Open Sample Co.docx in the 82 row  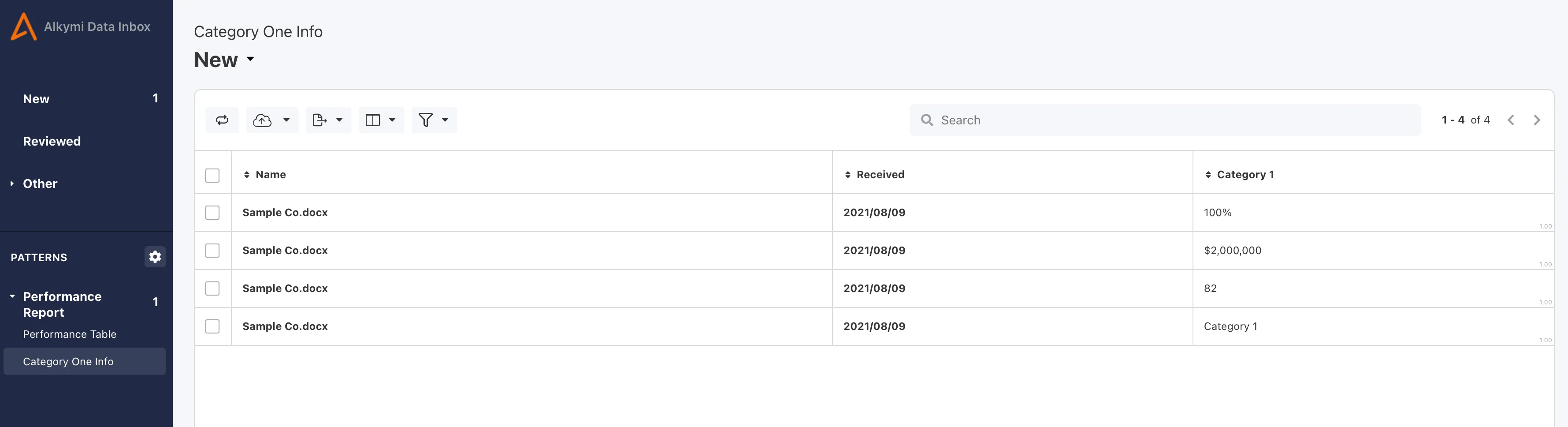285,288
